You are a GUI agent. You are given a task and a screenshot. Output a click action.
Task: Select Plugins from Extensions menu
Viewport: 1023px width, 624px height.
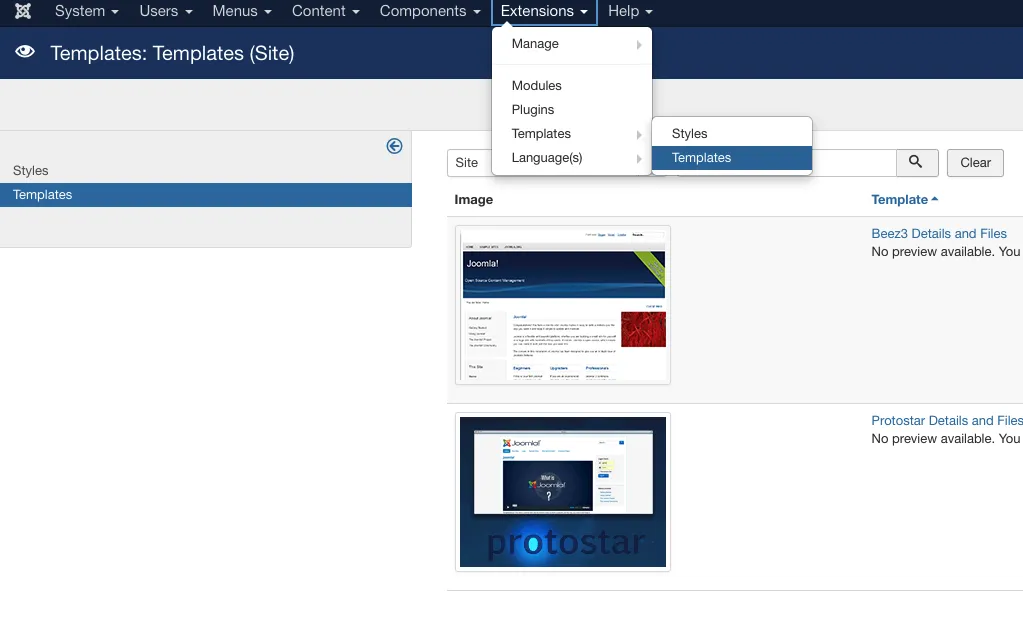(x=533, y=110)
